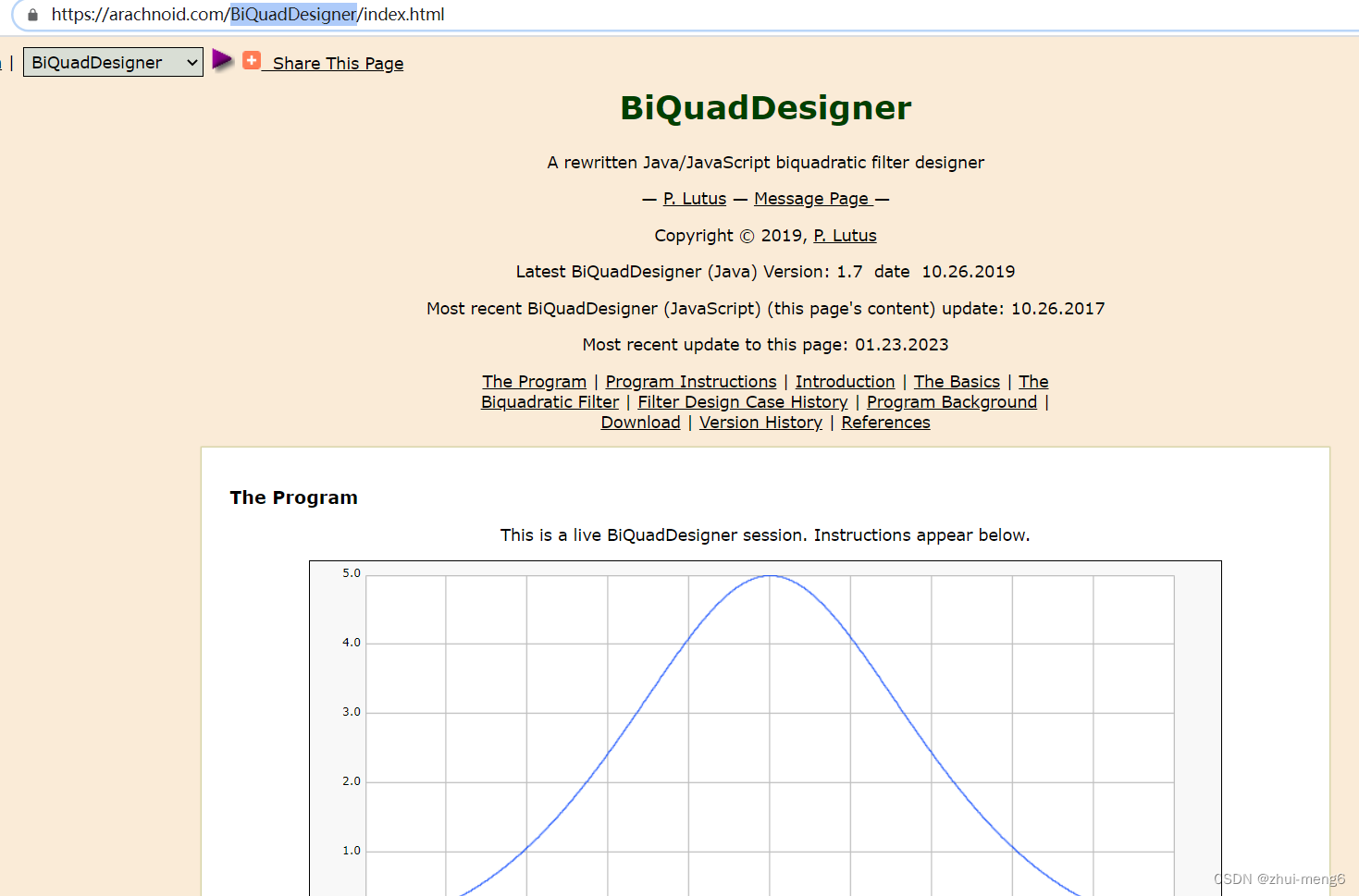Go to Program Instructions section
This screenshot has width=1359, height=896.
tap(691, 382)
